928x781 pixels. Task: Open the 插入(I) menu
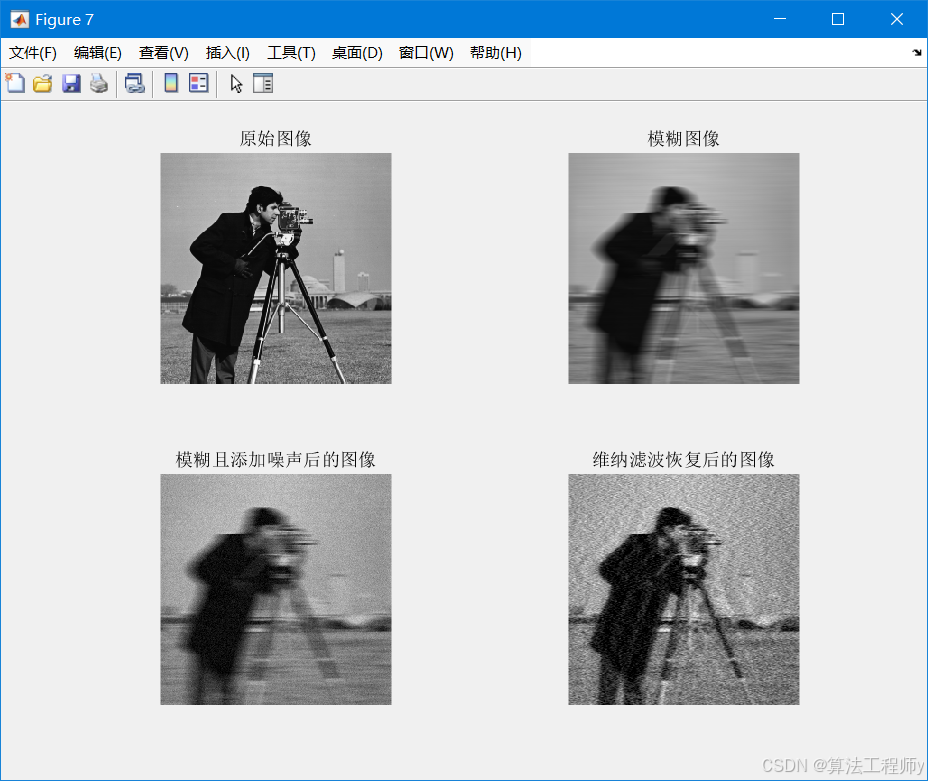click(x=228, y=53)
